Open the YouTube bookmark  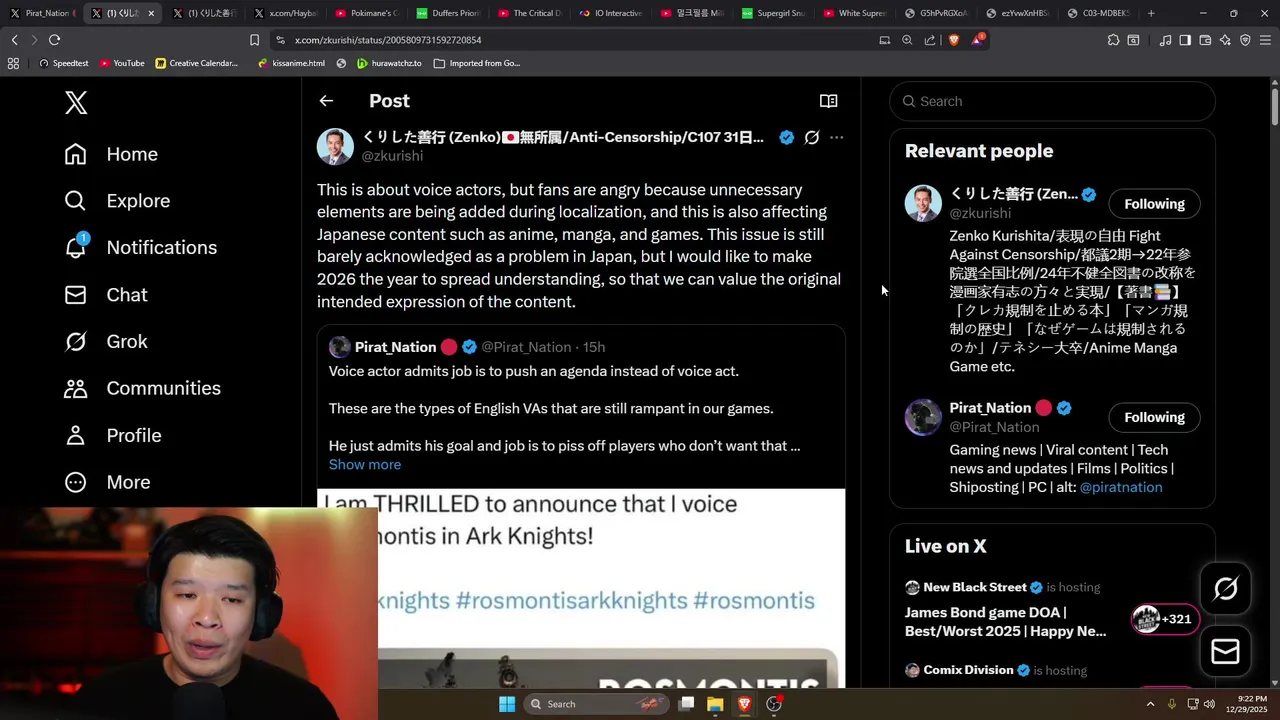coord(121,63)
